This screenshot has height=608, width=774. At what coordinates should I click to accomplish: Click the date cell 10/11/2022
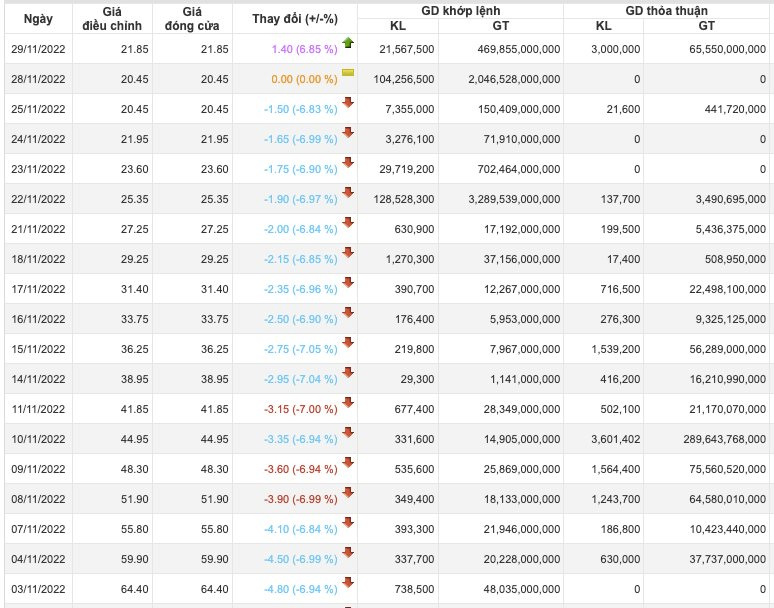click(x=39, y=439)
